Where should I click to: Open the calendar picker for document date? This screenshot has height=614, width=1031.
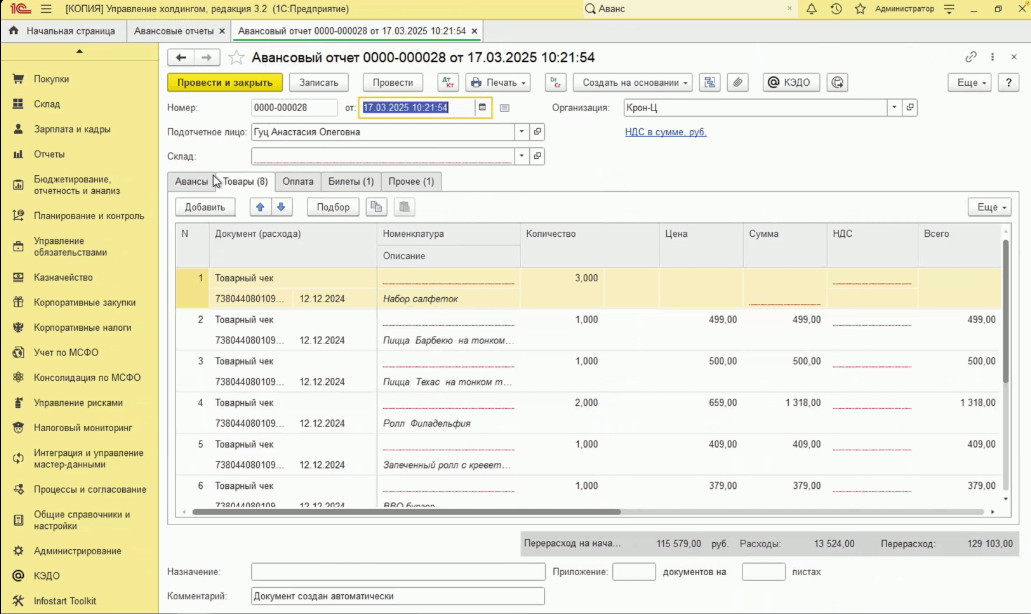(x=482, y=108)
